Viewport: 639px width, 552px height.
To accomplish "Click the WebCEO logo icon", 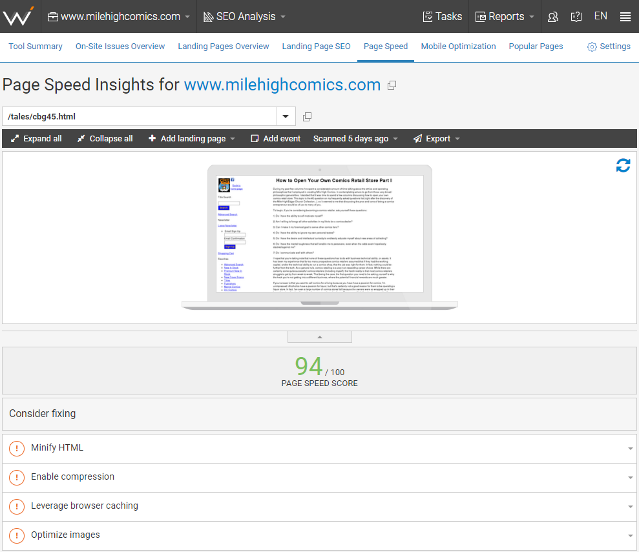I will [x=18, y=16].
